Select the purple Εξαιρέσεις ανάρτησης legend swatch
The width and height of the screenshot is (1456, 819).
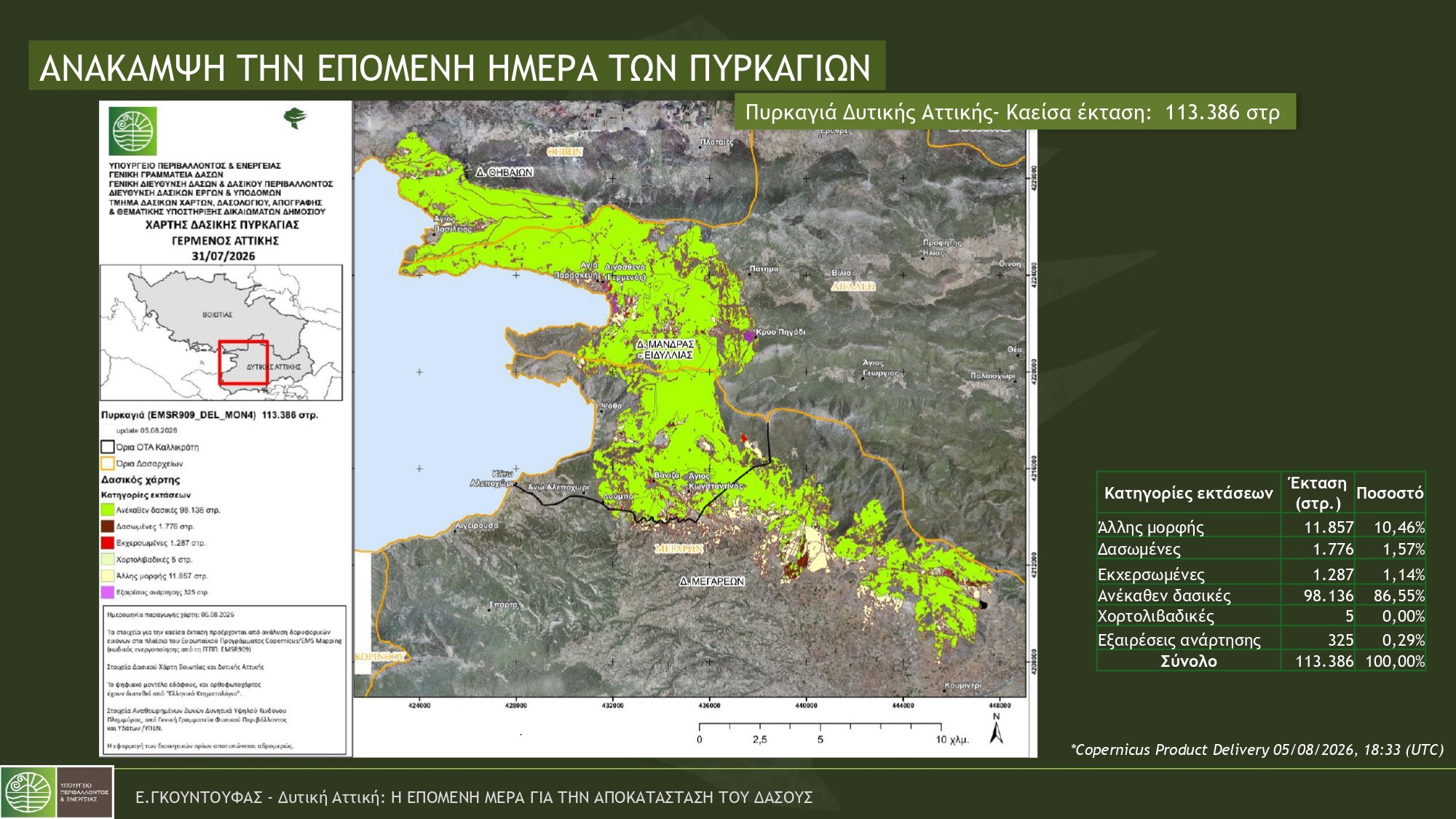[x=108, y=593]
